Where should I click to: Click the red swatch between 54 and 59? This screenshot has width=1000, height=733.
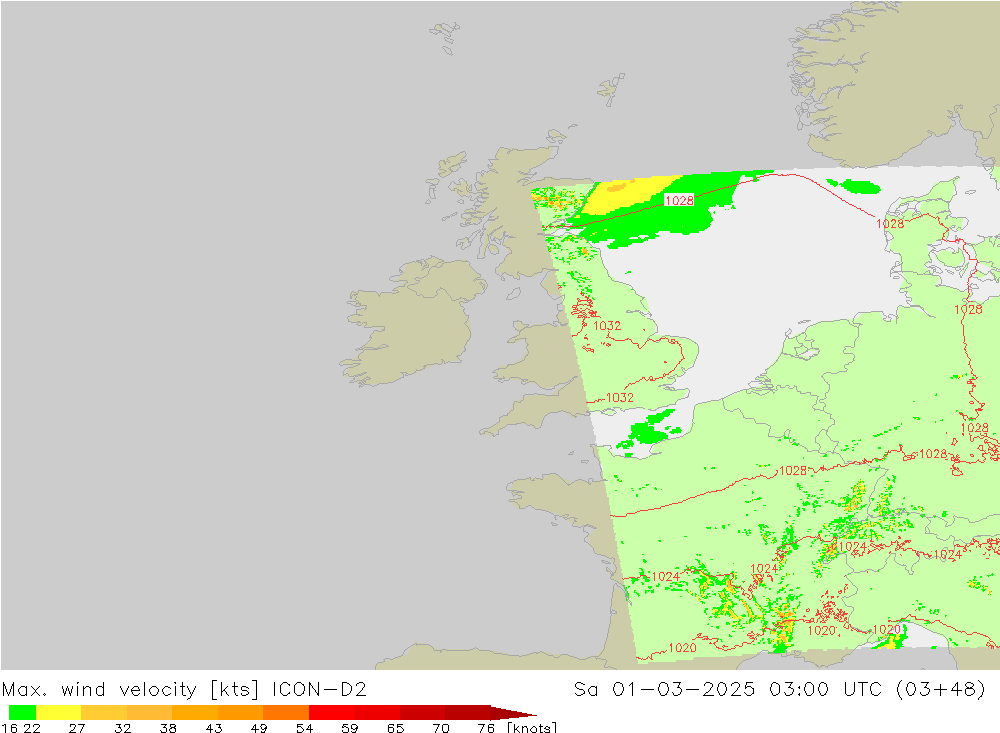[332, 713]
